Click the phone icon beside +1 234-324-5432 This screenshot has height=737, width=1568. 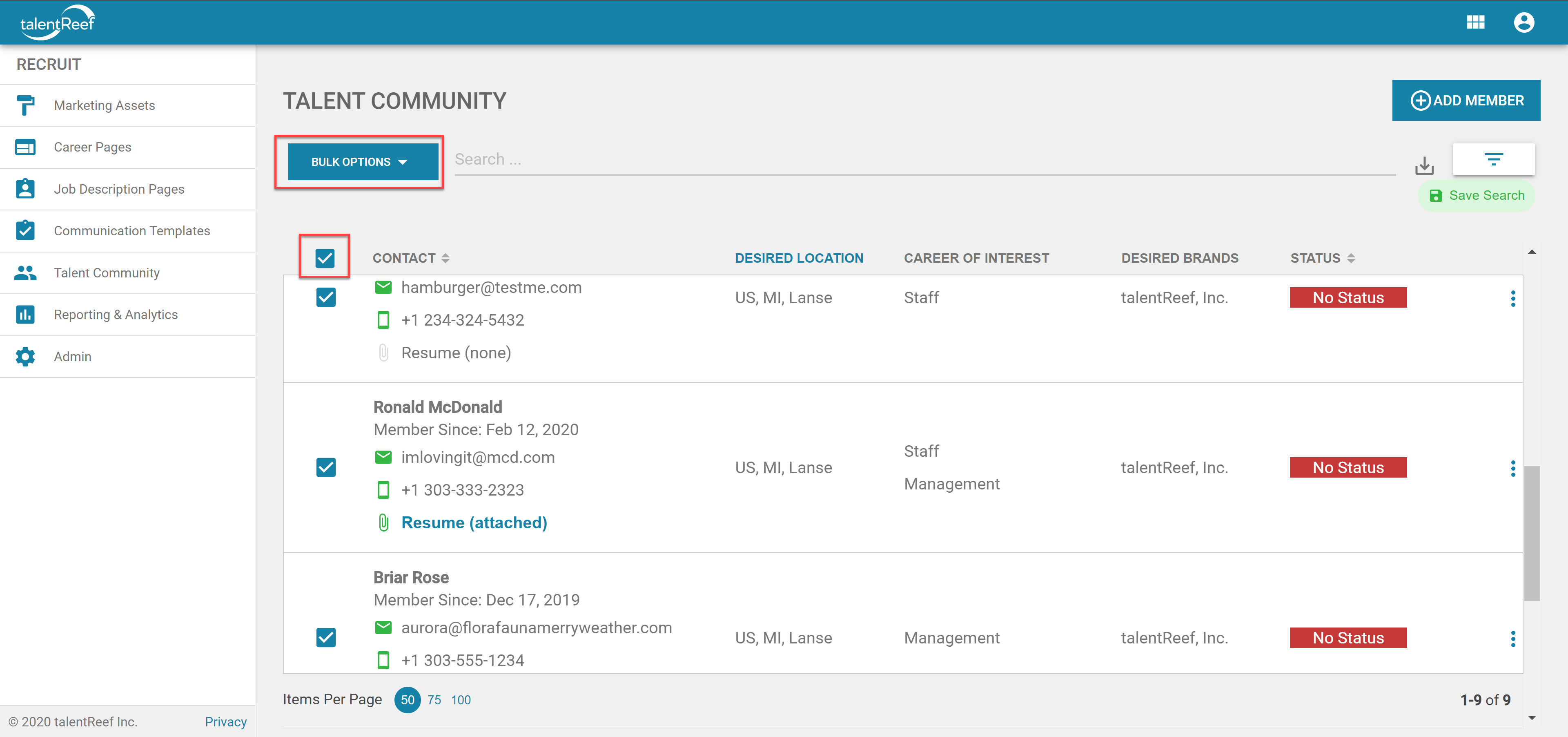click(383, 320)
